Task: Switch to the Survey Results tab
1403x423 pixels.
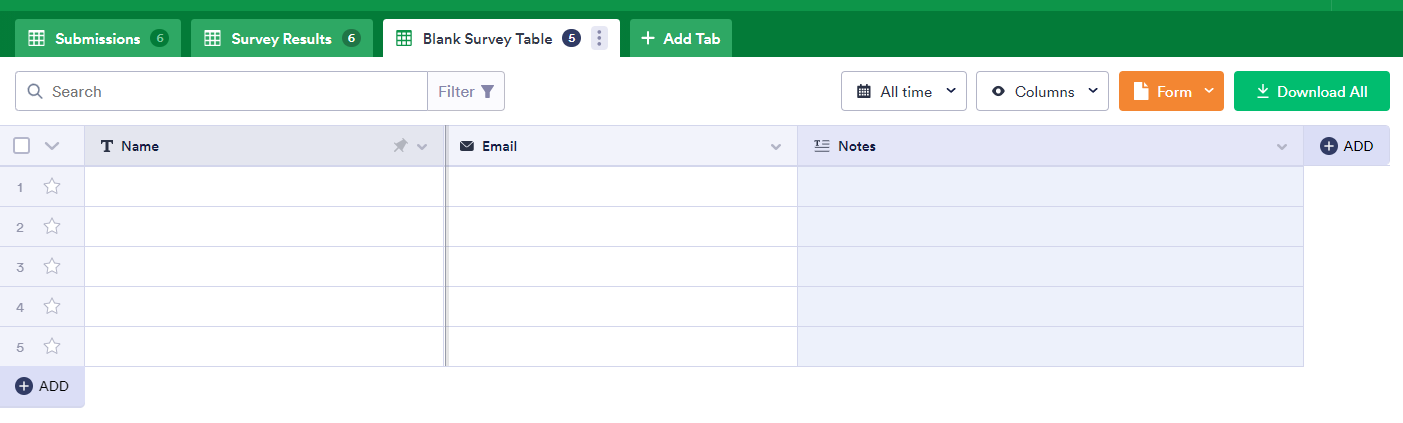Action: [x=281, y=39]
